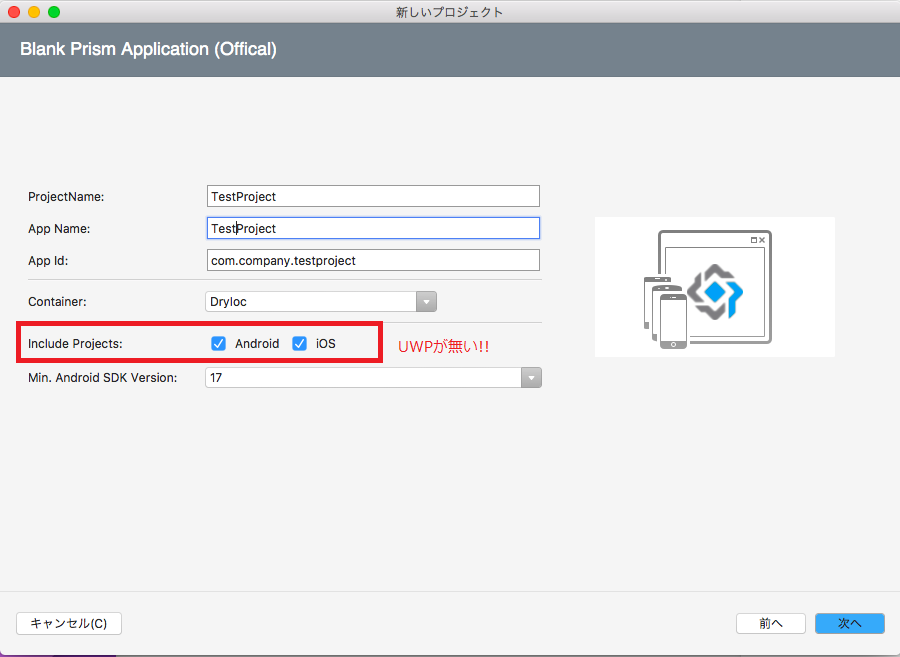Click the Prism template preview image
The height and width of the screenshot is (657, 900).
(715, 287)
